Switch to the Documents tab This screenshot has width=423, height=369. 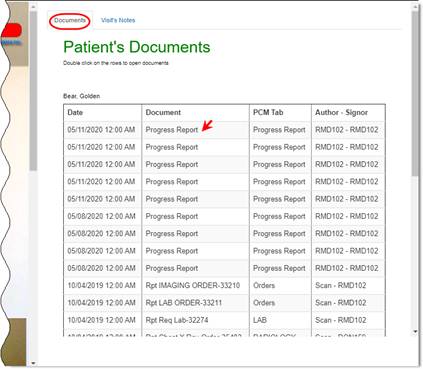pyautogui.click(x=70, y=20)
